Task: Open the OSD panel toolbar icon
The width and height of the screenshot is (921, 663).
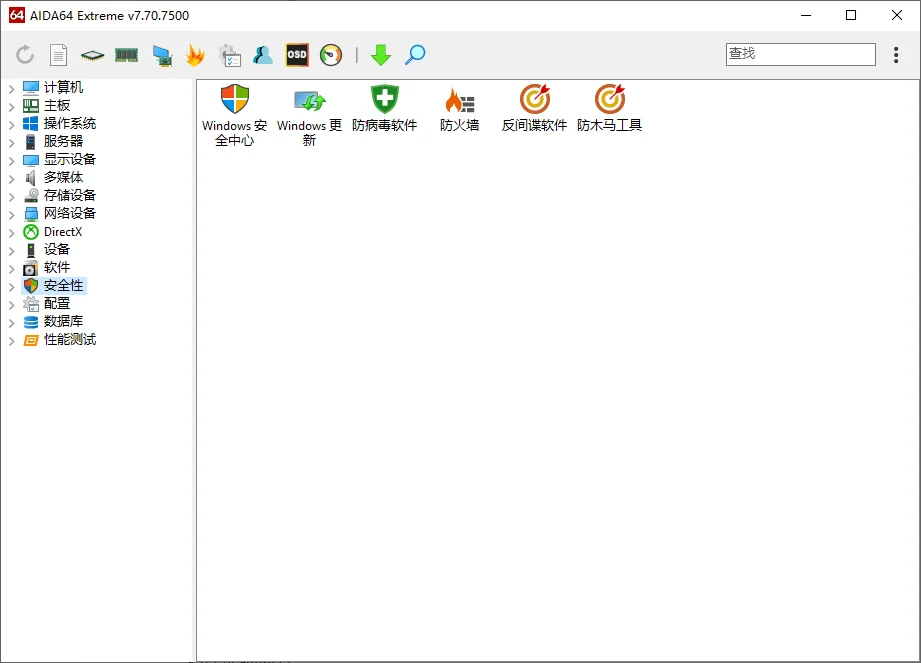Action: [297, 55]
